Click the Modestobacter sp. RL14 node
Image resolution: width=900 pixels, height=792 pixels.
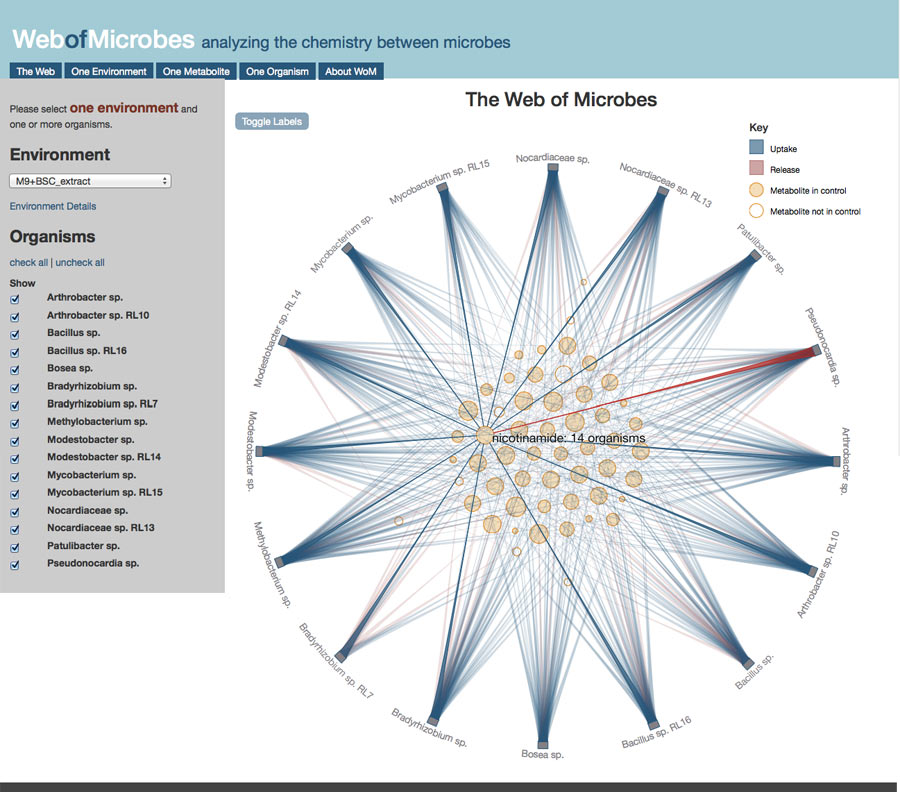pos(284,341)
